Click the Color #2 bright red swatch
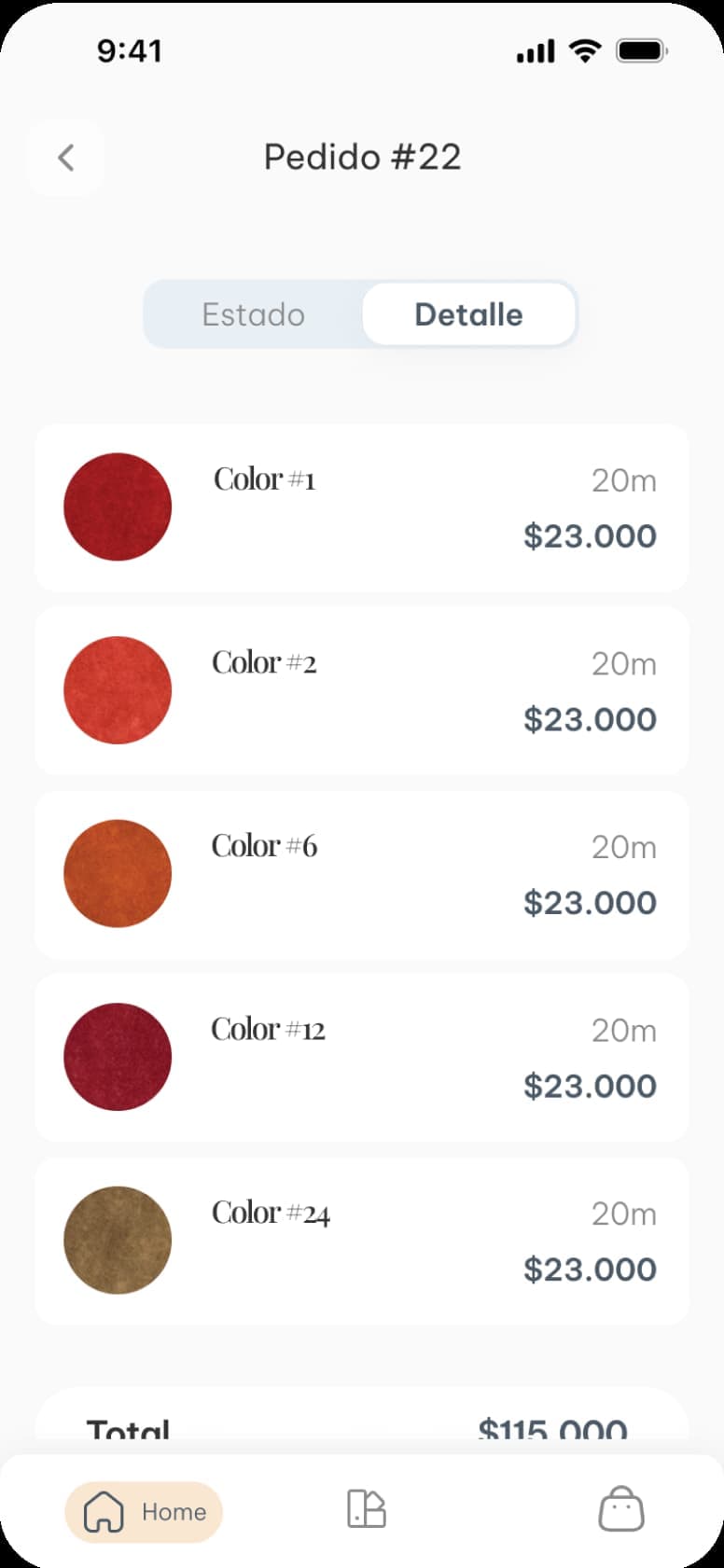Image resolution: width=724 pixels, height=1568 pixels. coord(118,690)
